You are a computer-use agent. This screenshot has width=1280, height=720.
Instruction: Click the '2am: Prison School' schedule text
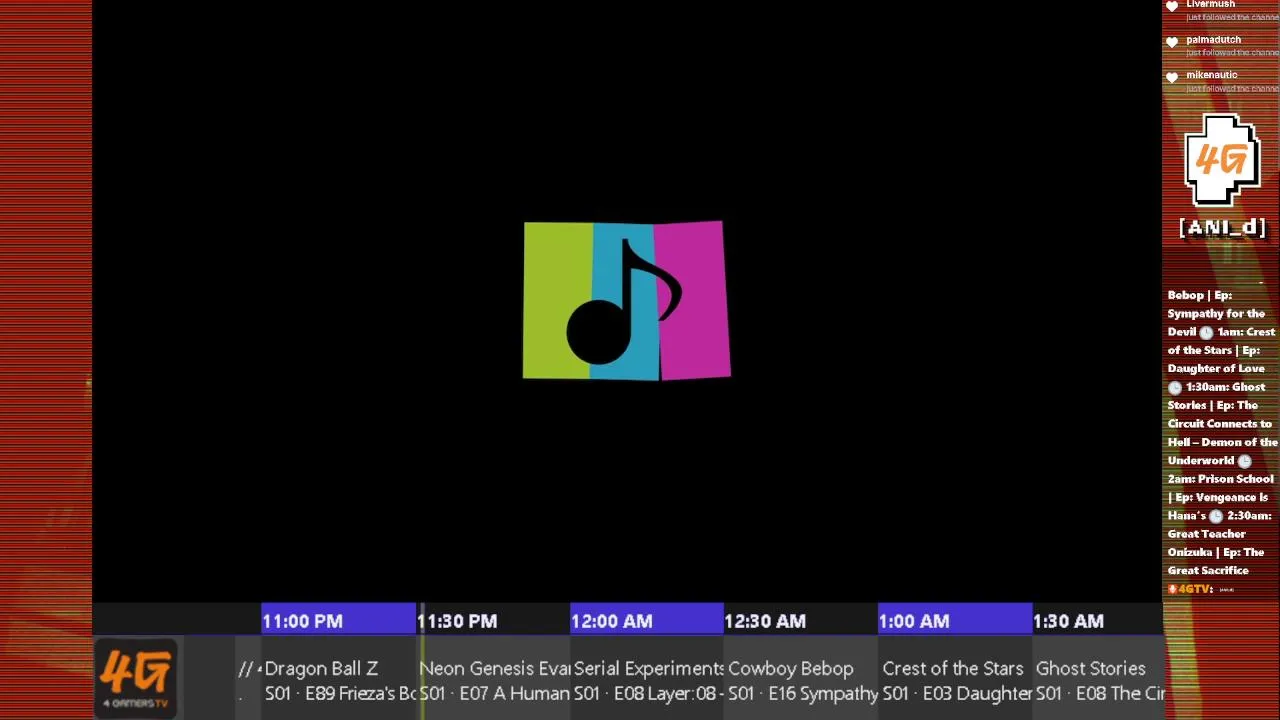click(x=1221, y=479)
